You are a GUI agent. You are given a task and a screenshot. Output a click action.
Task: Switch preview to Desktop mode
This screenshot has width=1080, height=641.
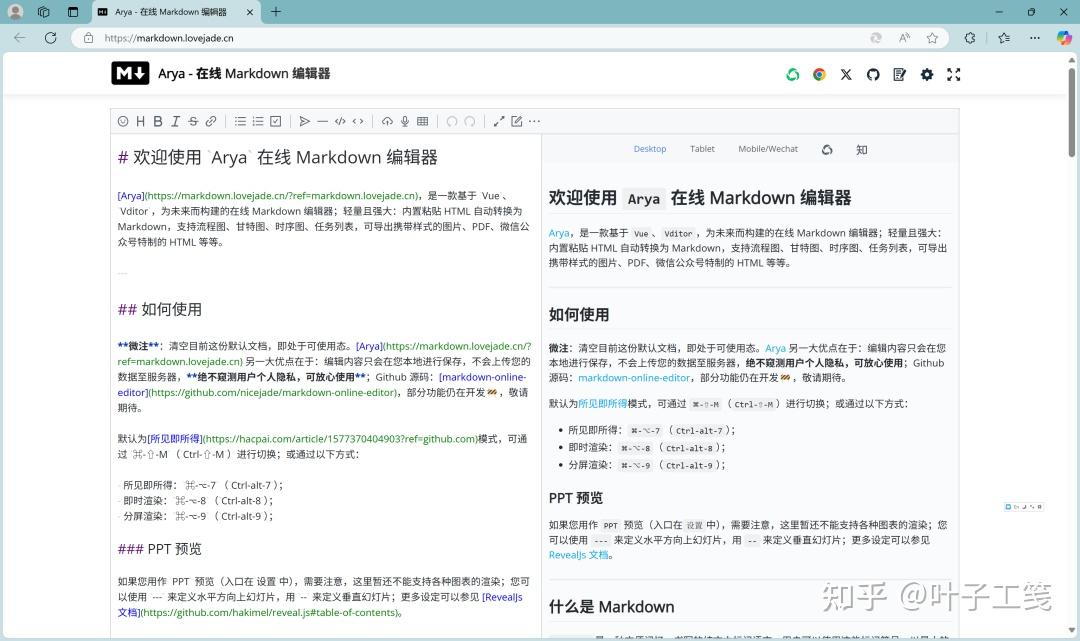pyautogui.click(x=650, y=149)
